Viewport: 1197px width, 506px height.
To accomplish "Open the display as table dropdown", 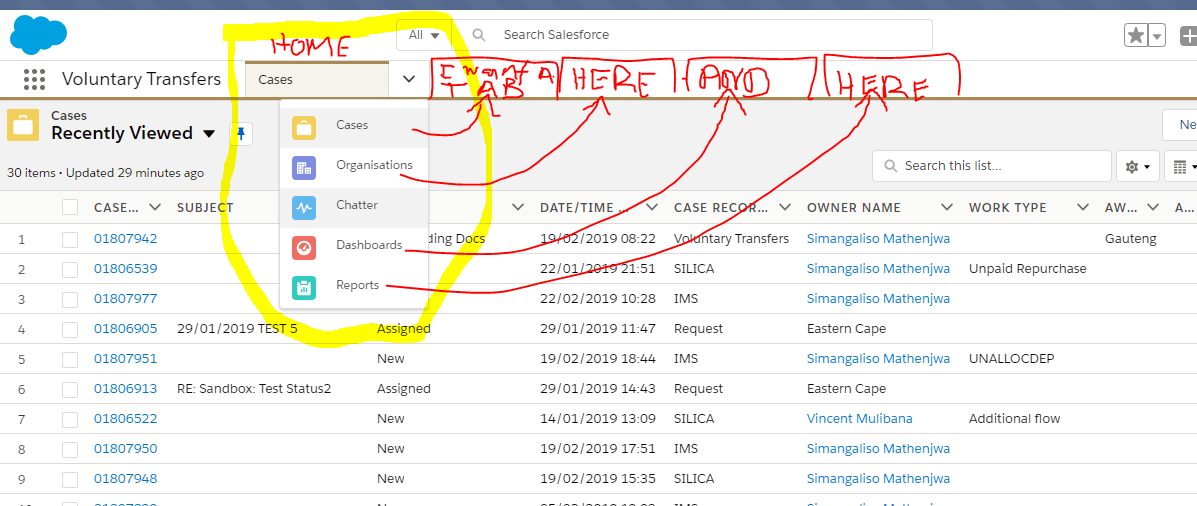I will (1182, 166).
